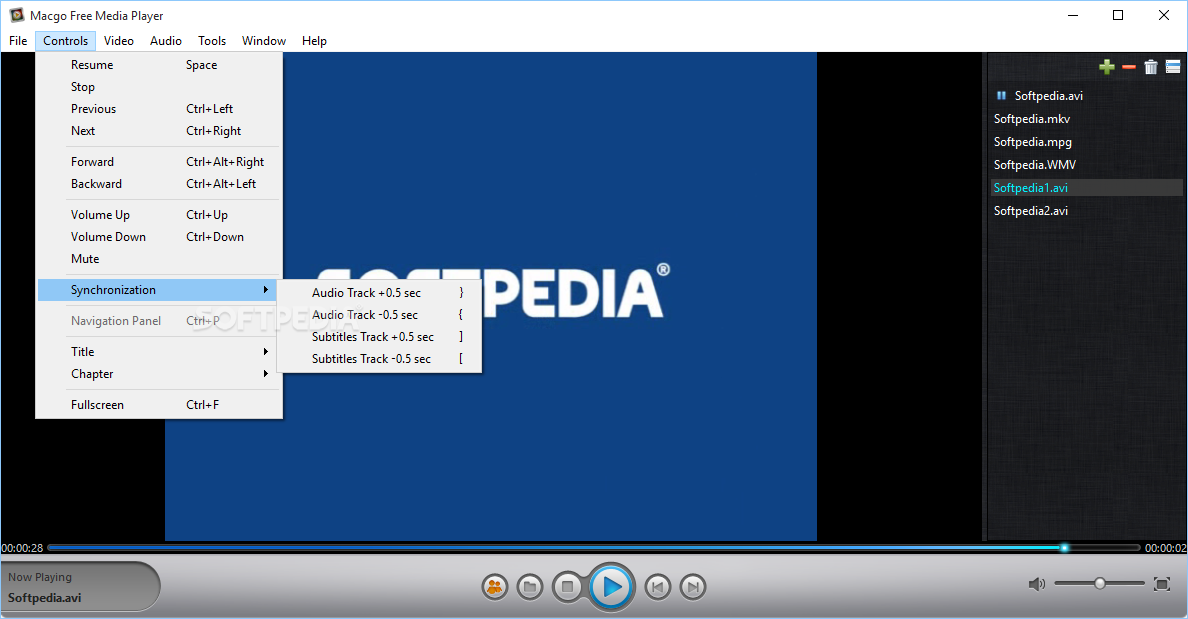The width and height of the screenshot is (1188, 619).
Task: Open the Audio menu
Action: pyautogui.click(x=166, y=41)
